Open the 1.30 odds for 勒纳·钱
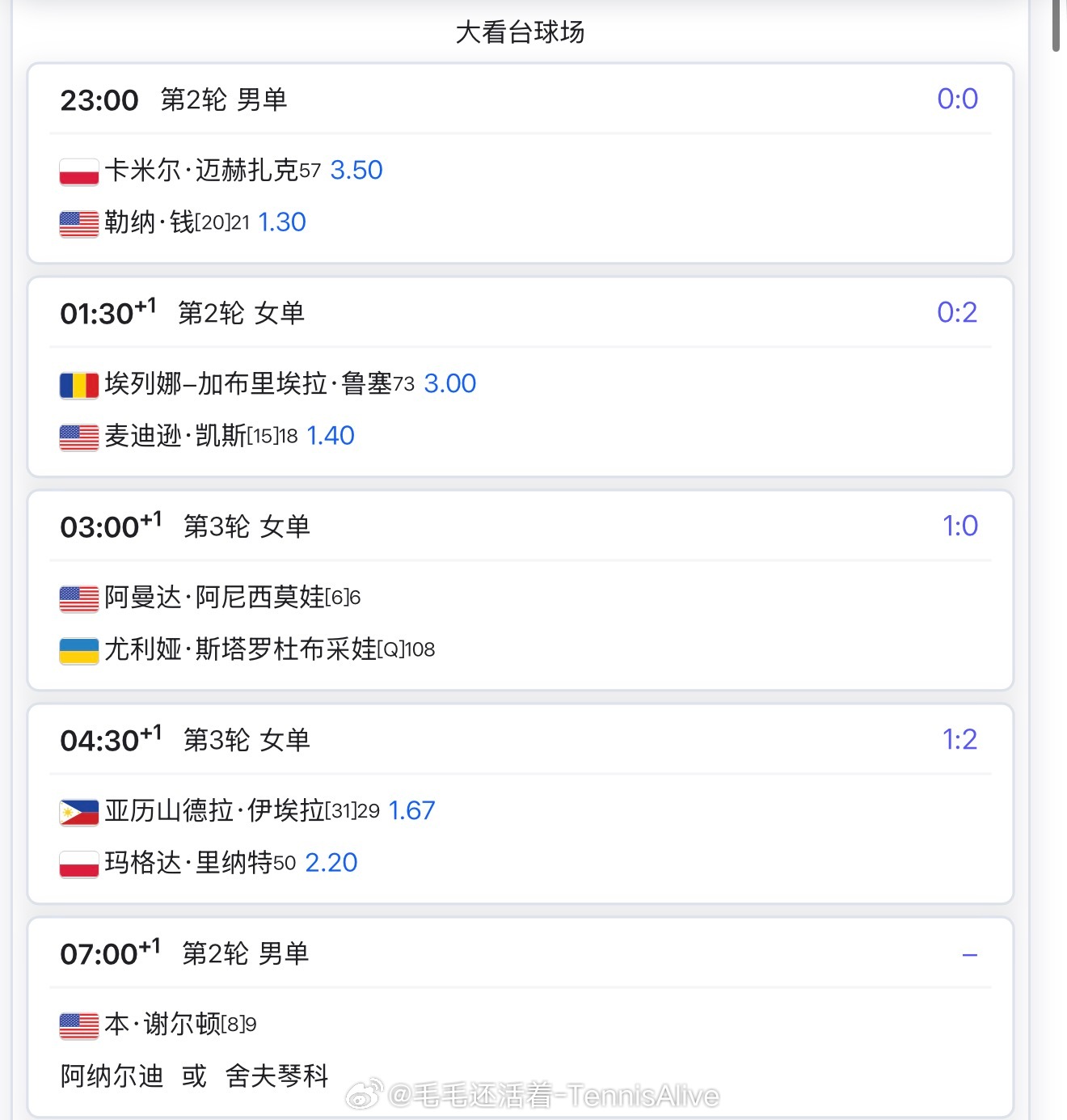 click(x=282, y=222)
